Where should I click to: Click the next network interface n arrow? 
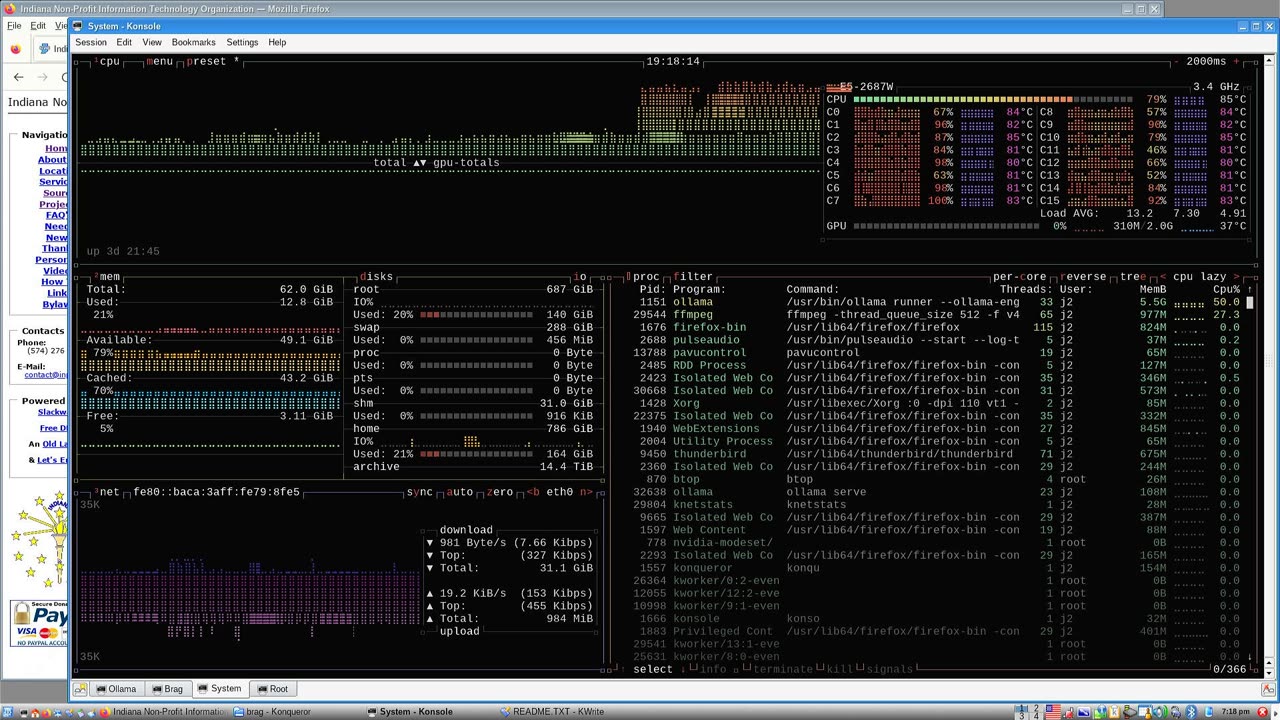[587, 492]
